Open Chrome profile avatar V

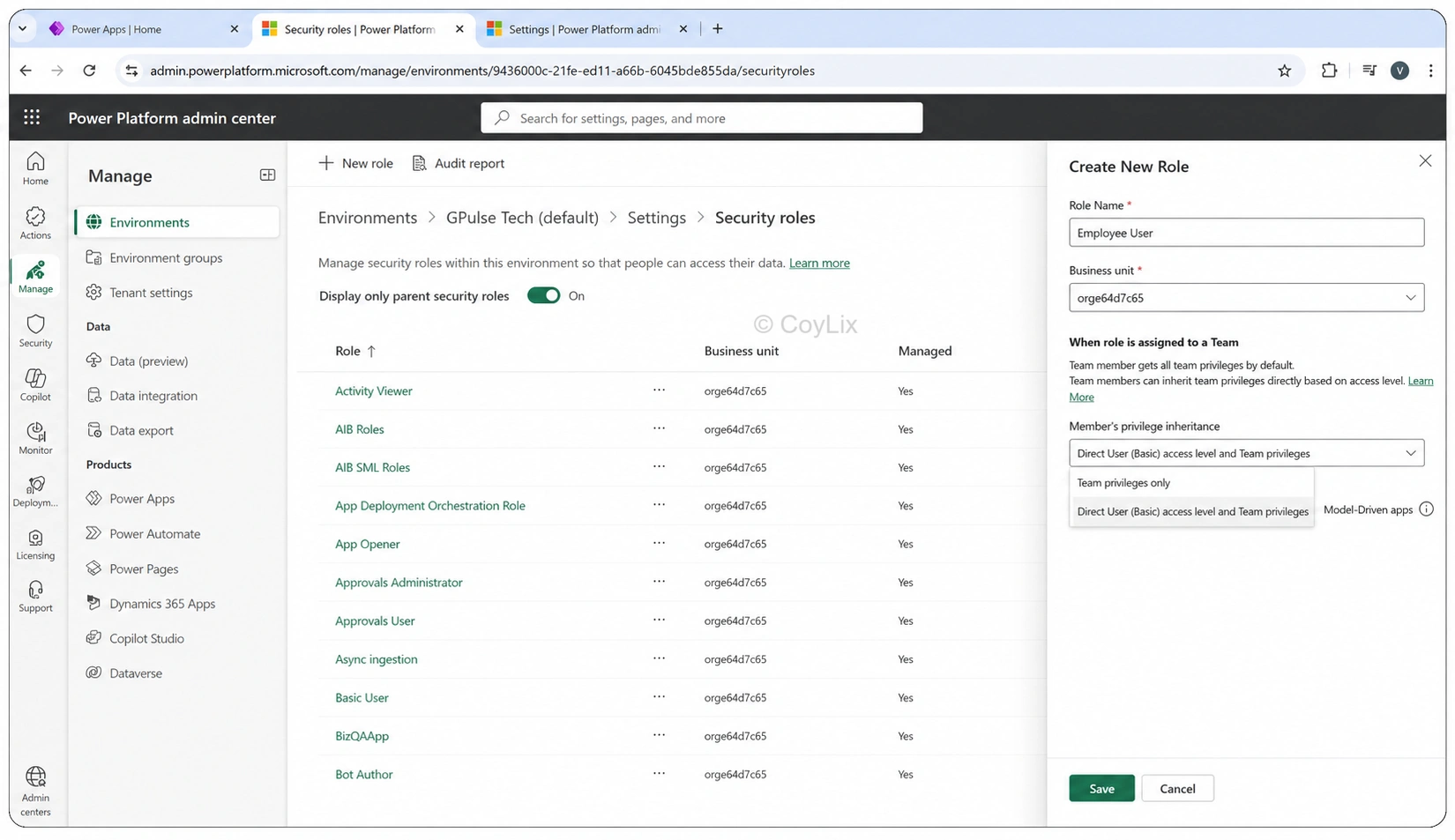pos(1399,71)
